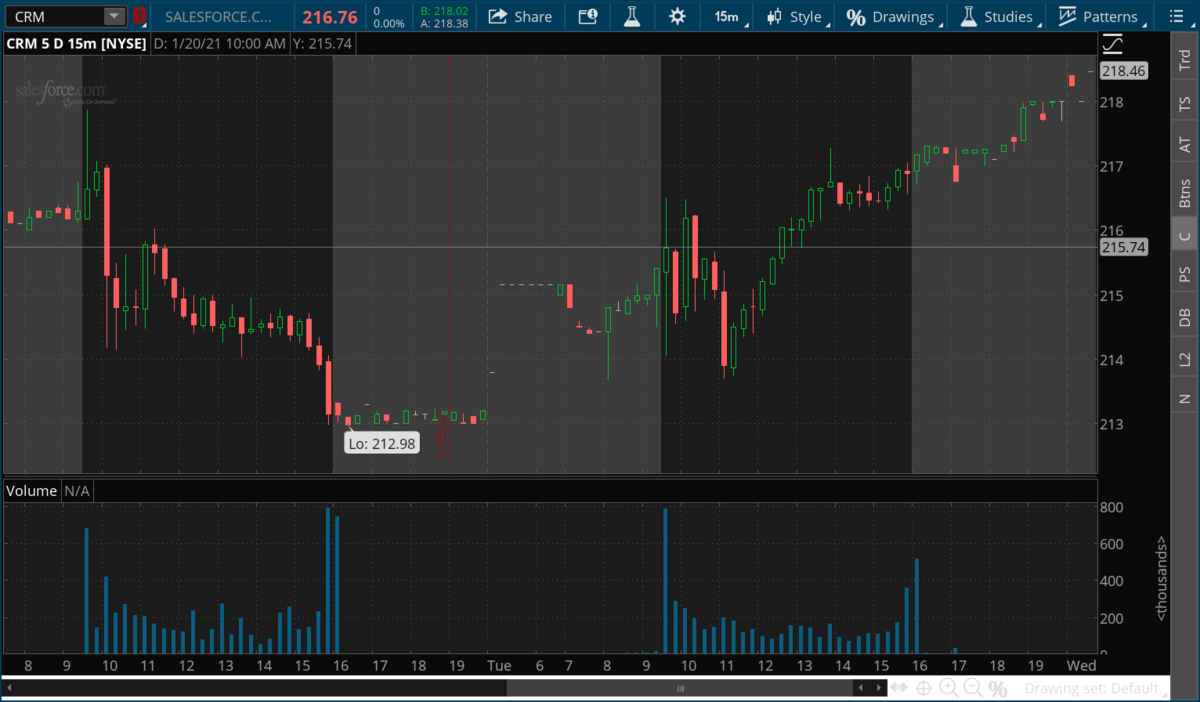This screenshot has width=1200, height=702.
Task: Click the SALESFORCE.C... company name
Action: (x=218, y=16)
